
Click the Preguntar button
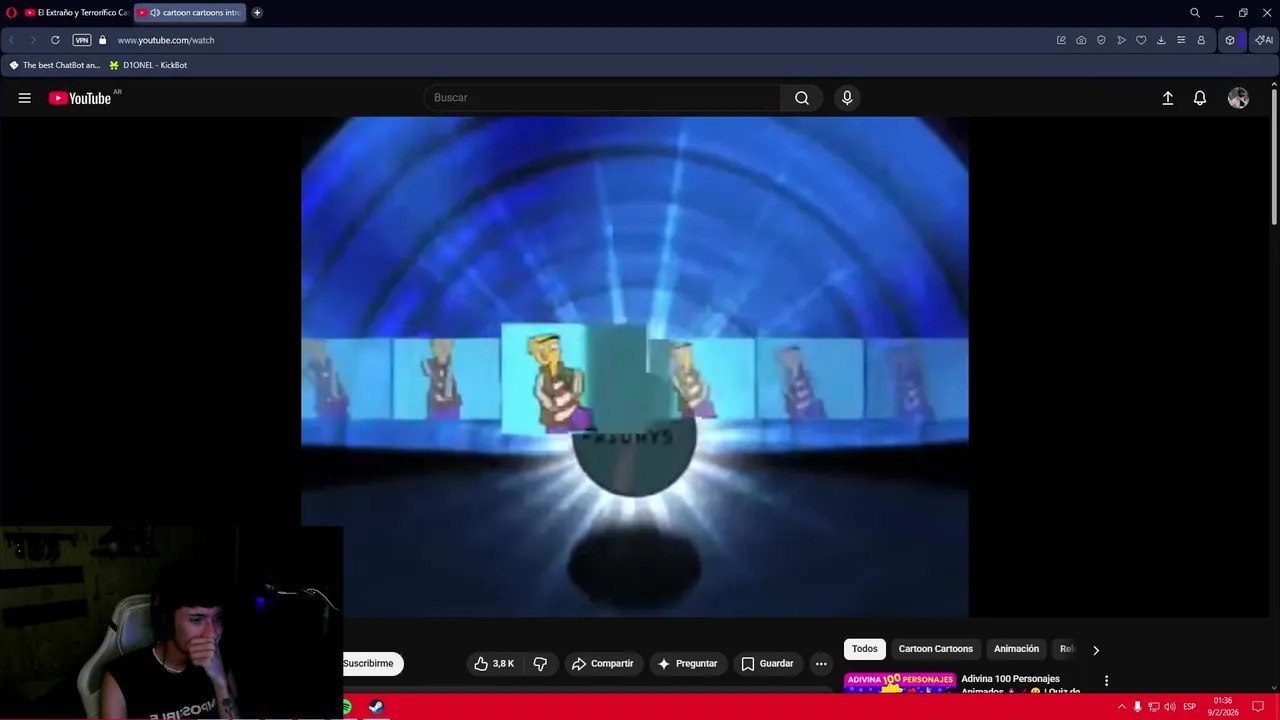(687, 663)
